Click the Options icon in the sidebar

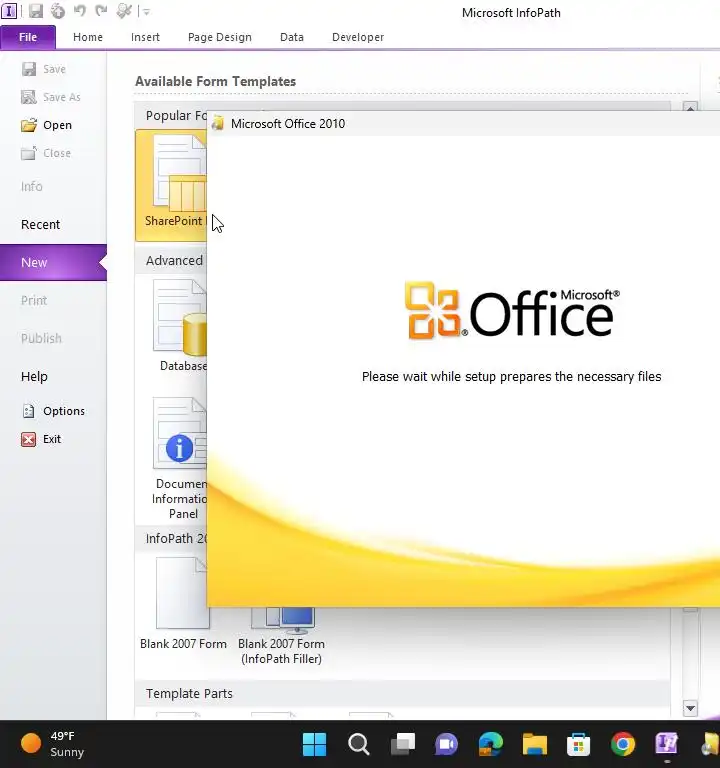click(x=28, y=411)
